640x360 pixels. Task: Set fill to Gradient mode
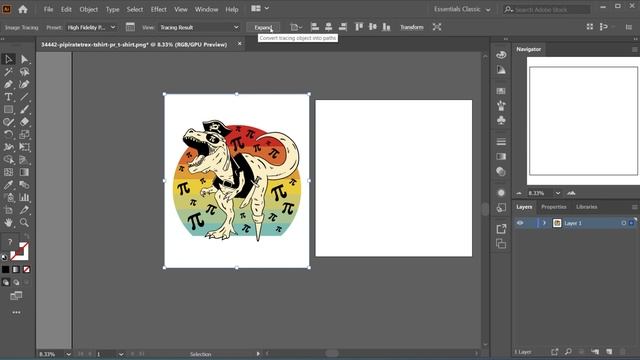[x=16, y=269]
